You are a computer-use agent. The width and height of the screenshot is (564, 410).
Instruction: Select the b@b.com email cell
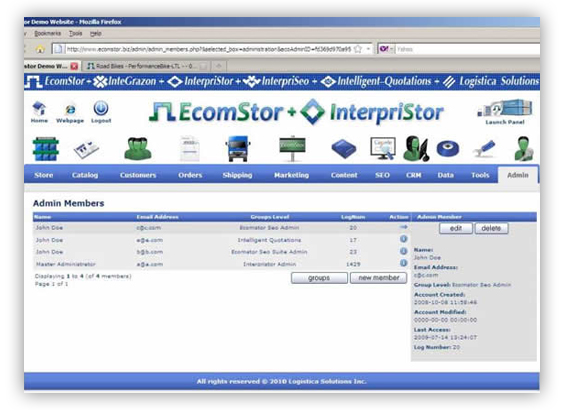point(150,252)
